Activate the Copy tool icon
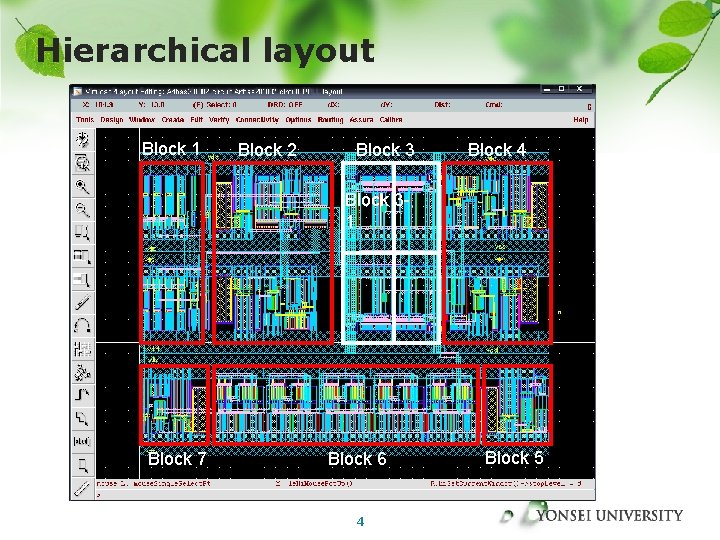 83,256
